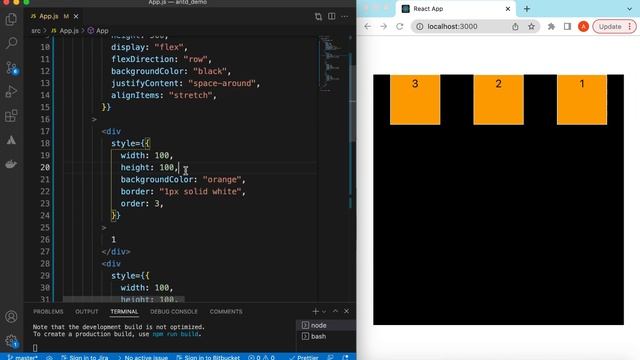Viewport: 640px width, 360px height.
Task: Open the Accounts icon in activity bar
Action: 11,316
